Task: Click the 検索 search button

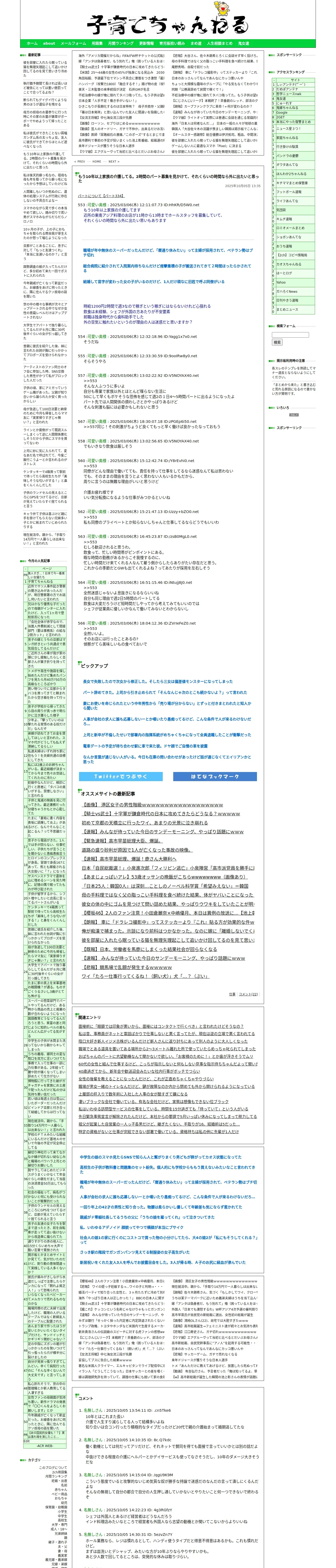Action: [277, 342]
